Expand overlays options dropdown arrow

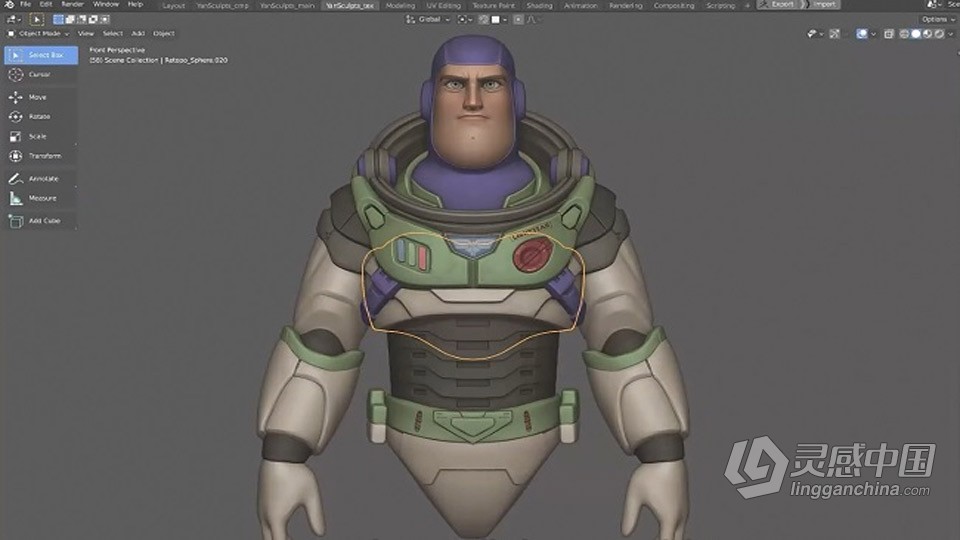(x=873, y=34)
